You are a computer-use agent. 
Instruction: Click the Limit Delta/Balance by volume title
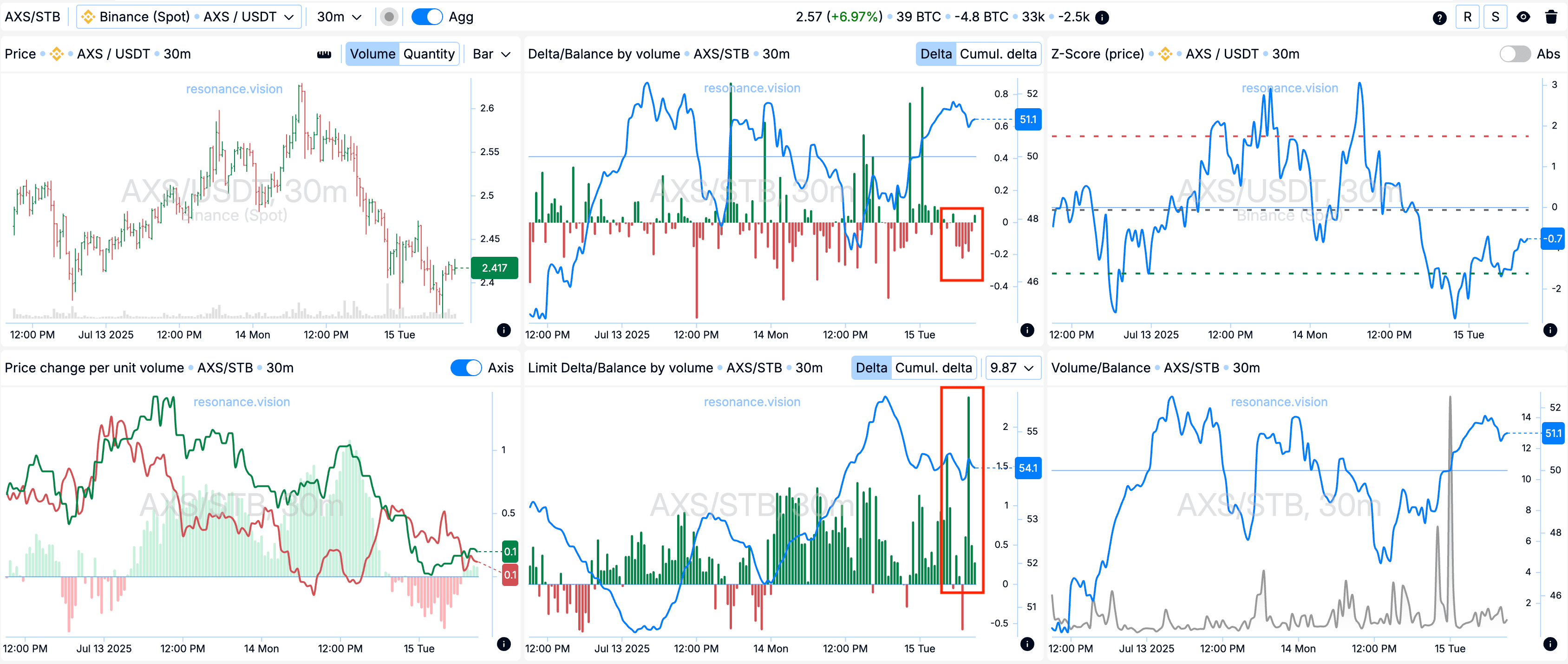click(620, 368)
